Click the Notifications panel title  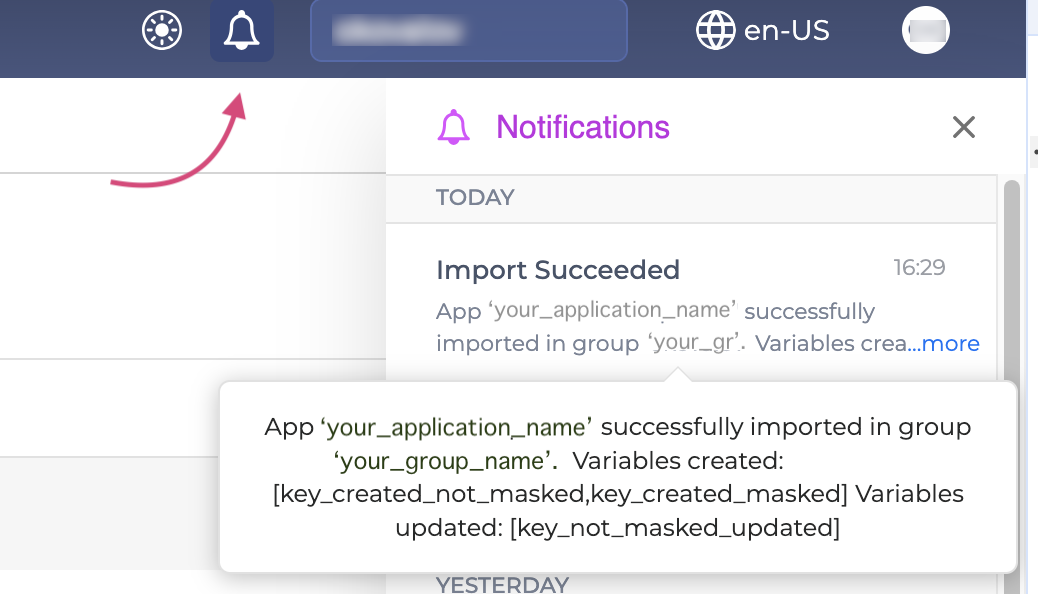pos(581,127)
